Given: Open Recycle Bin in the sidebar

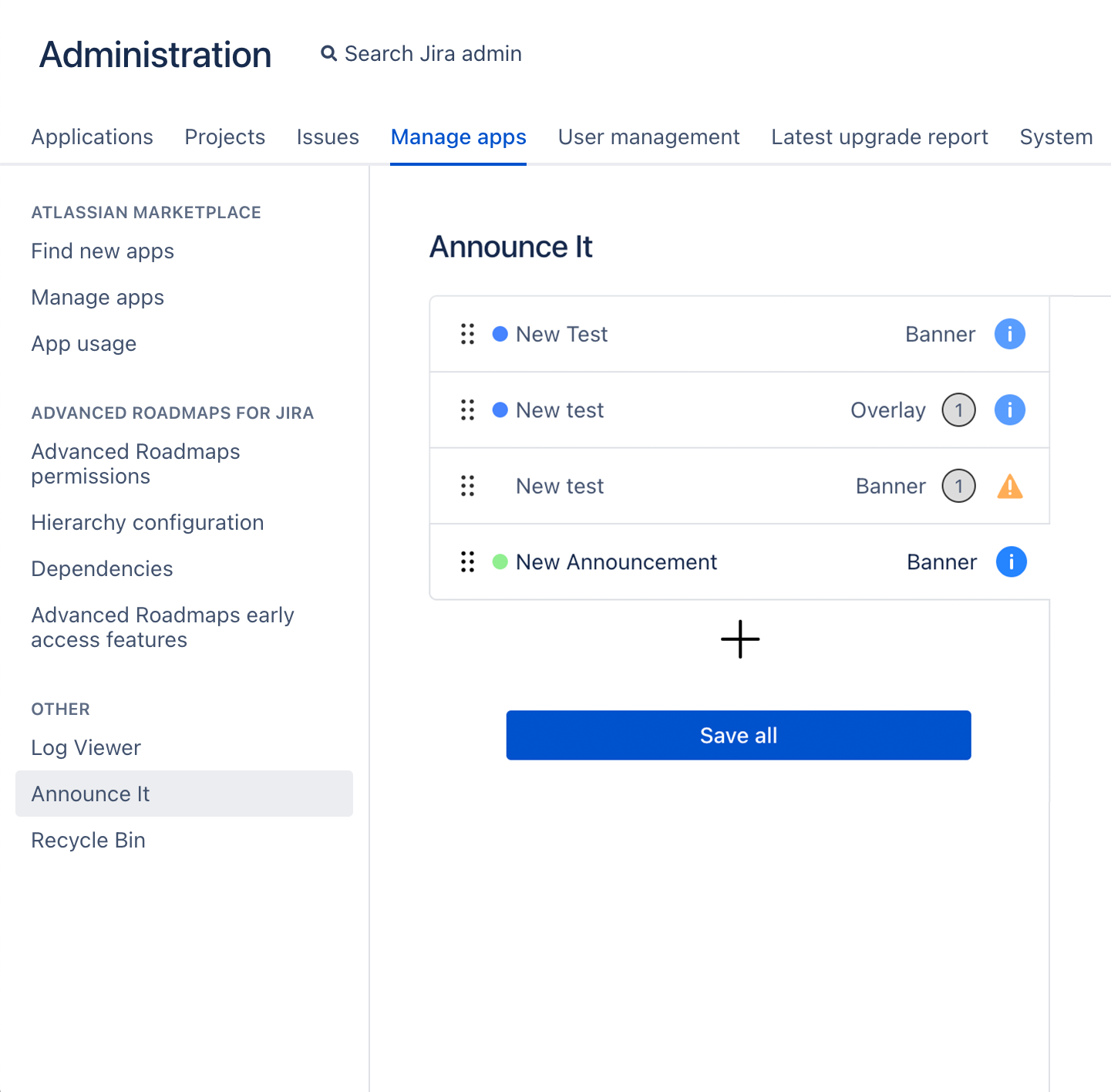Looking at the screenshot, I should pos(88,841).
